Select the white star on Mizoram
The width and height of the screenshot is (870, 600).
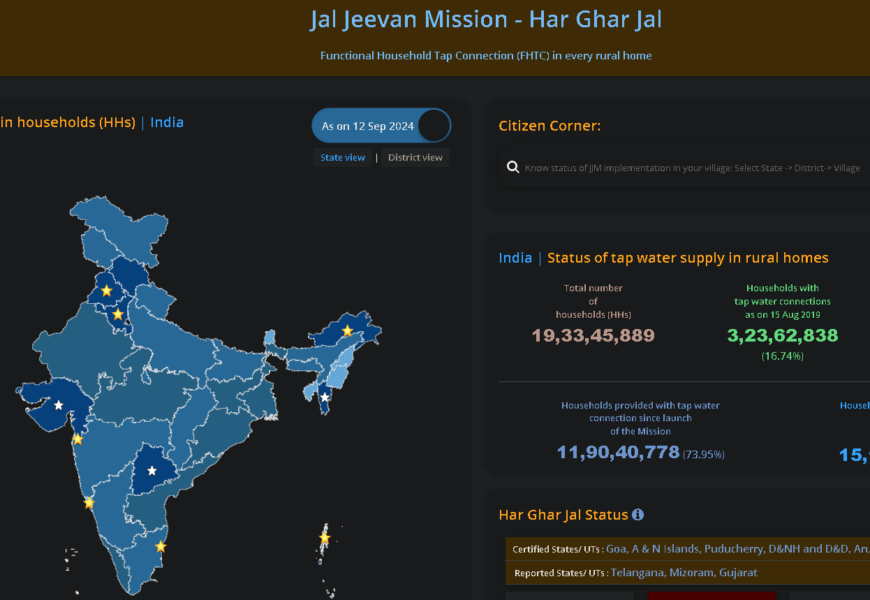tap(325, 397)
